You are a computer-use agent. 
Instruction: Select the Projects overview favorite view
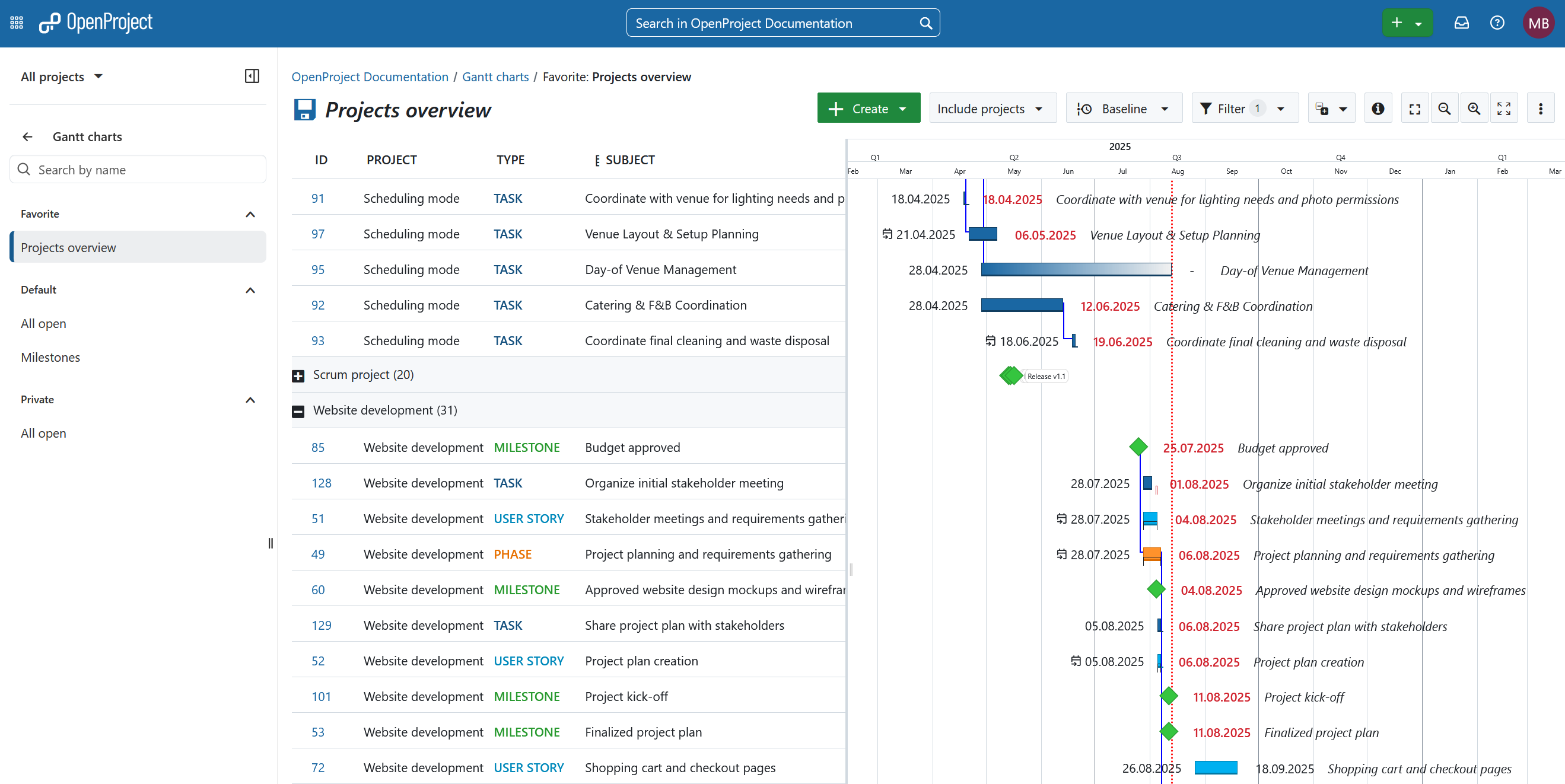coord(68,247)
